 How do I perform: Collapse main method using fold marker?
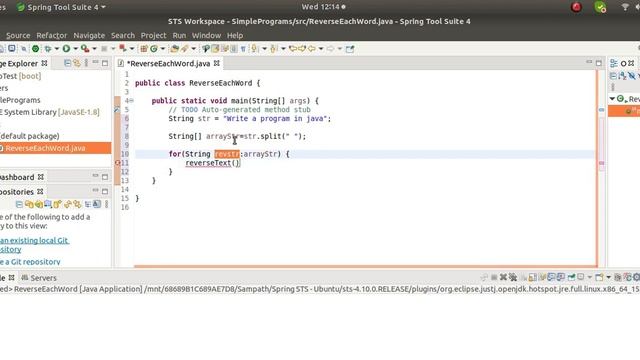coord(131,100)
